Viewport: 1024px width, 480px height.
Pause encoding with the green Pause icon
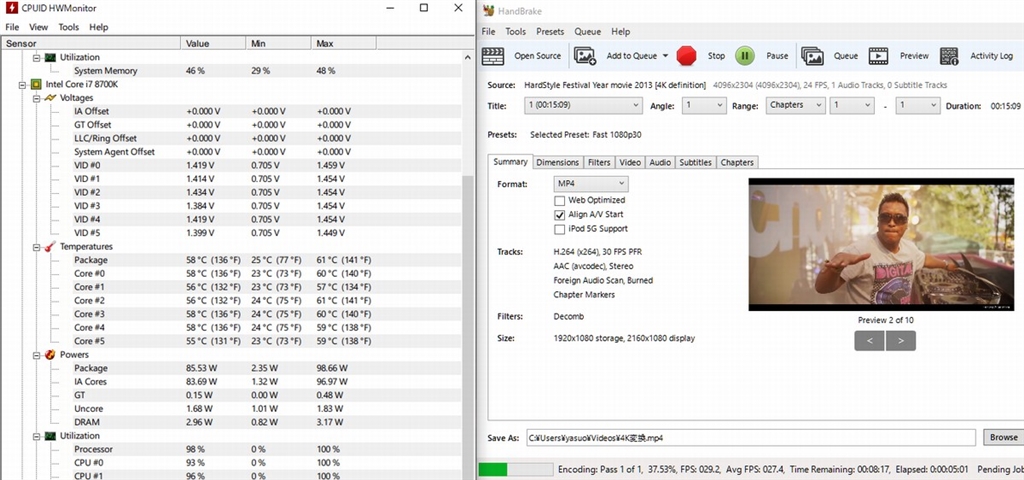[x=745, y=56]
